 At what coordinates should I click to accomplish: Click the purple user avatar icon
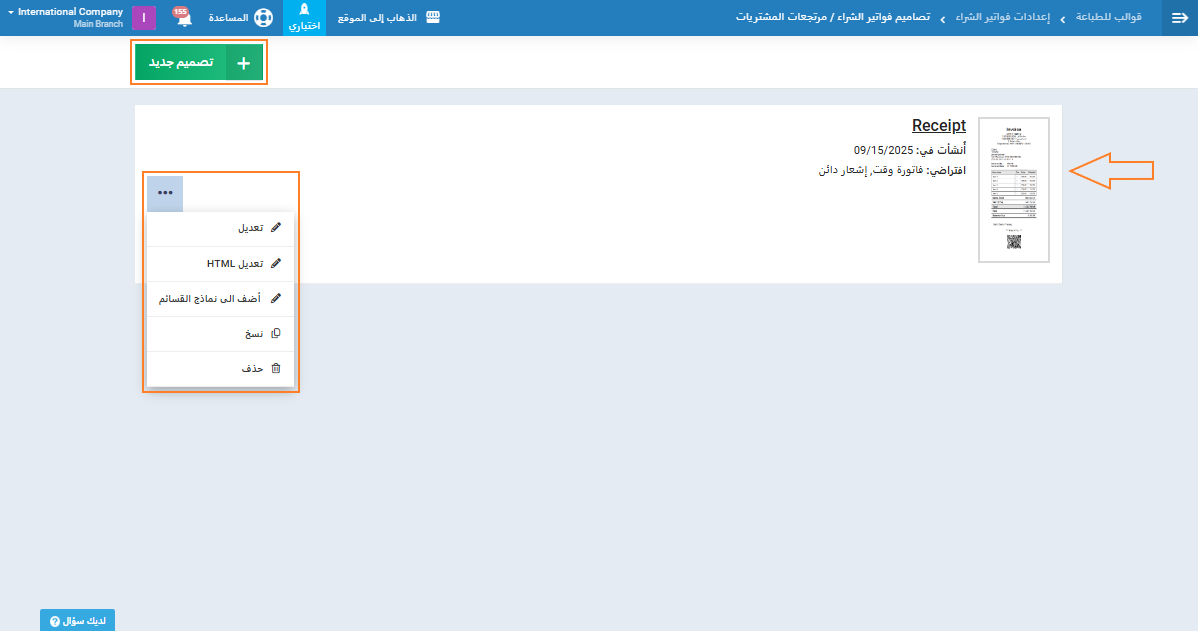(x=144, y=18)
